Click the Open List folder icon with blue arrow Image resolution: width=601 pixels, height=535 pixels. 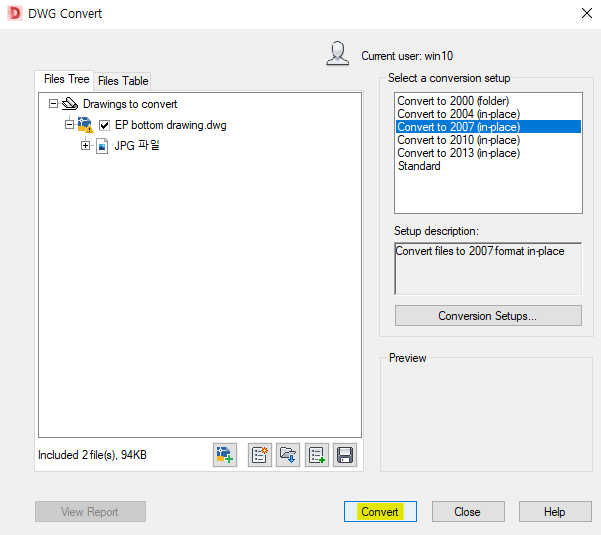288,455
